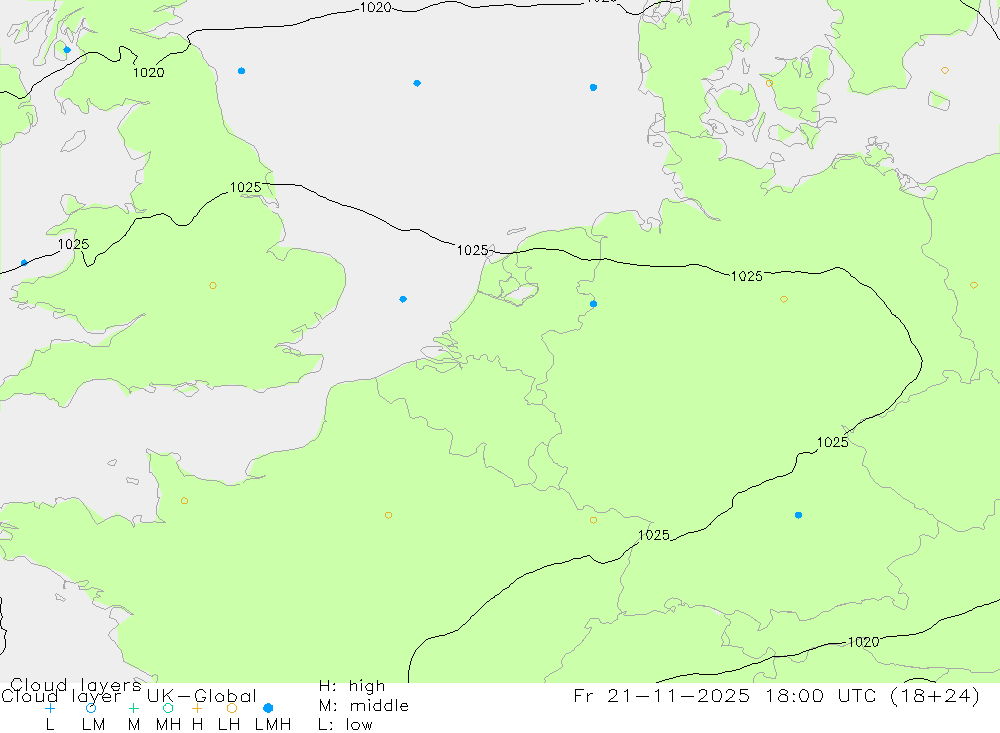Click the 'UK-Global' model name text
Screen dimensions: 1000x733
[202, 696]
